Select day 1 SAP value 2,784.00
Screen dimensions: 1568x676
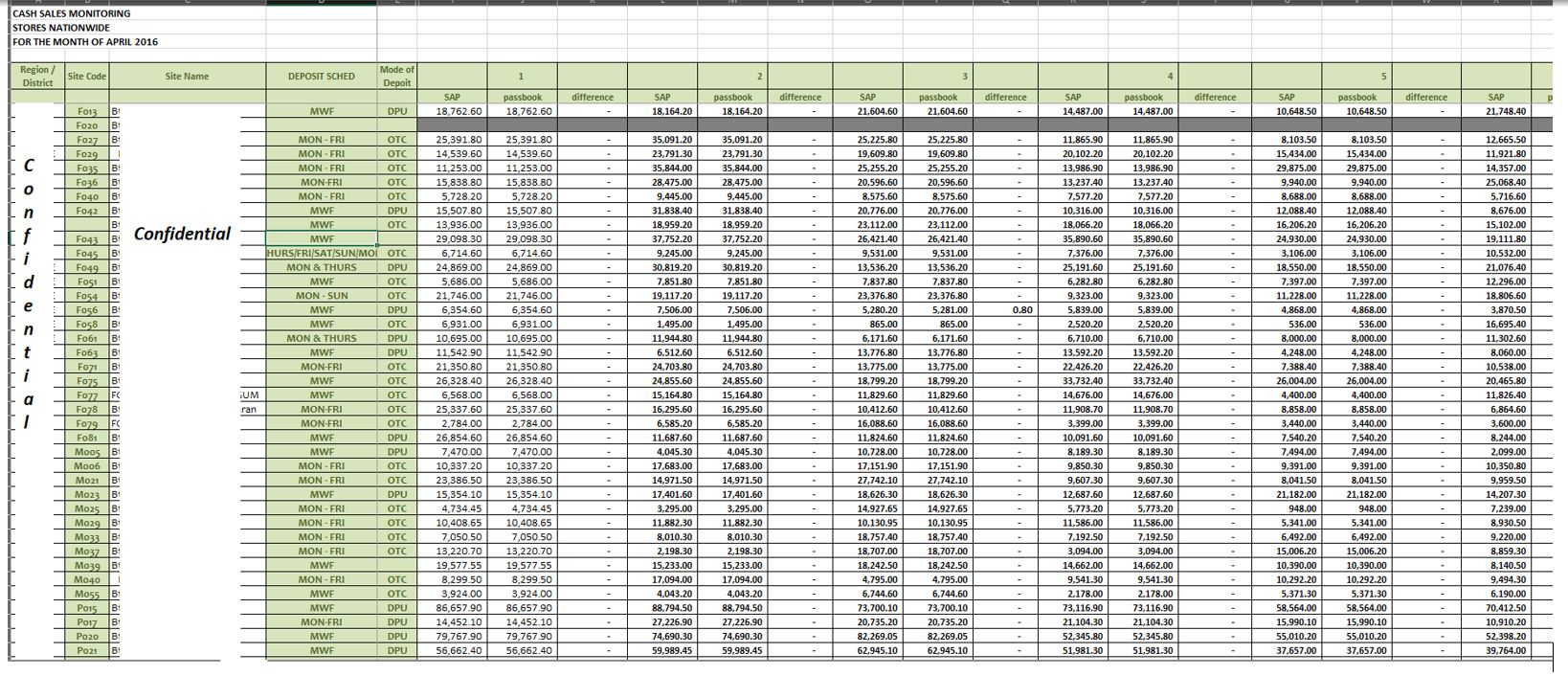click(452, 424)
